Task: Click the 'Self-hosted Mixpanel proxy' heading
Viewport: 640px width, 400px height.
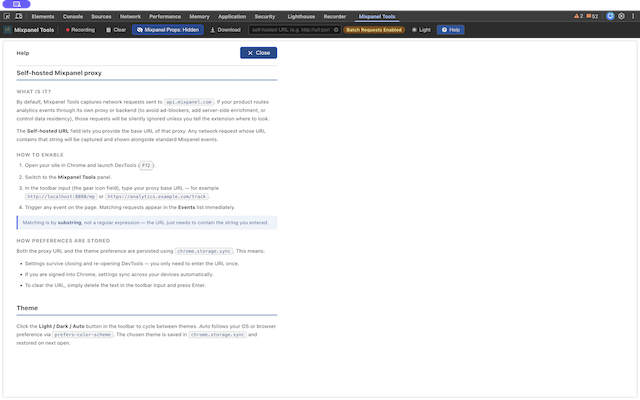Action: click(59, 73)
